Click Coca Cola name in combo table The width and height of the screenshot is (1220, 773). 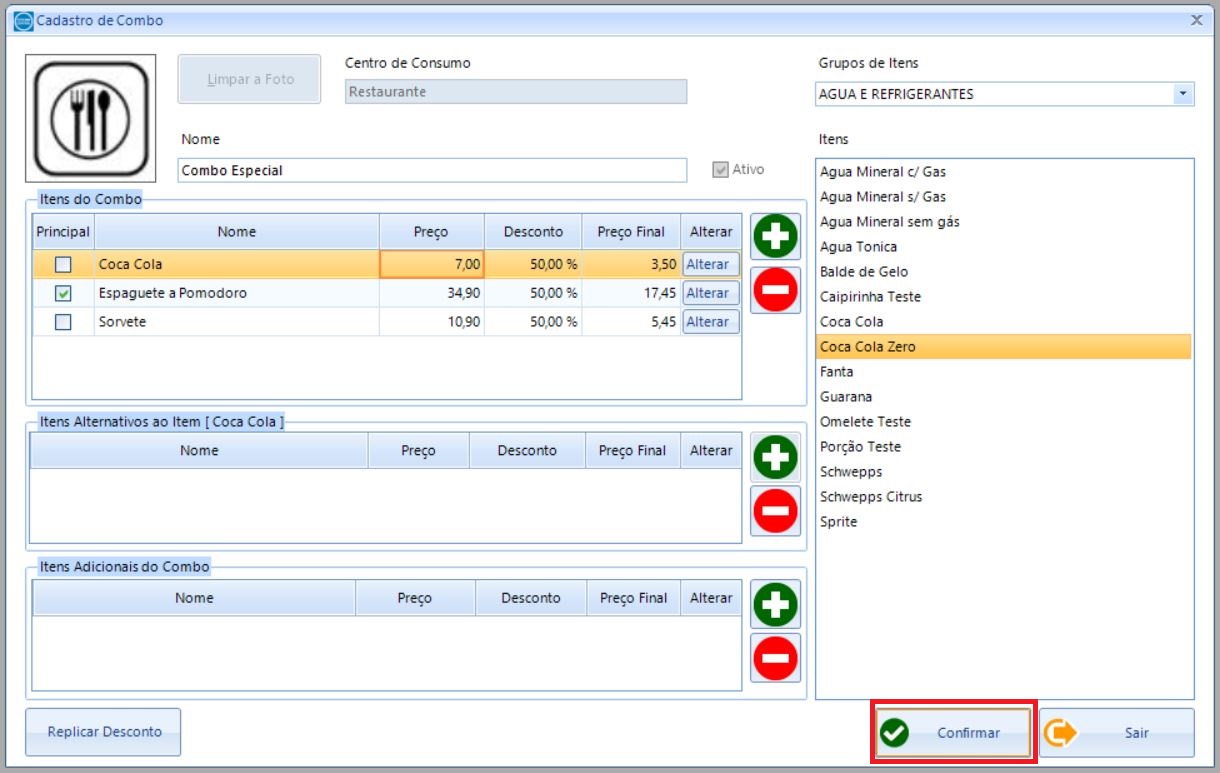click(237, 265)
